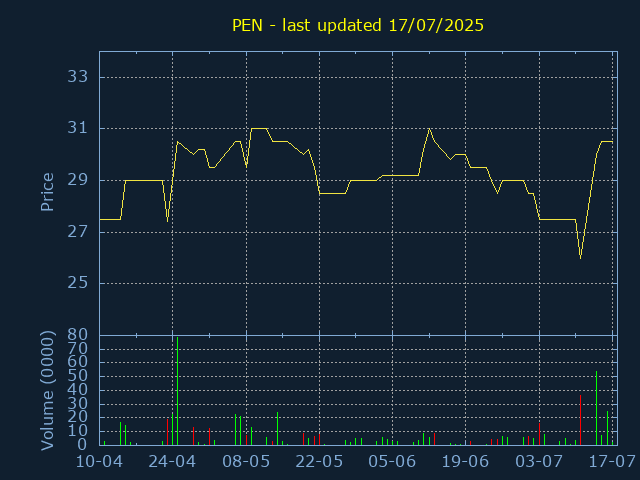Click the 05-06 date label

click(392, 462)
